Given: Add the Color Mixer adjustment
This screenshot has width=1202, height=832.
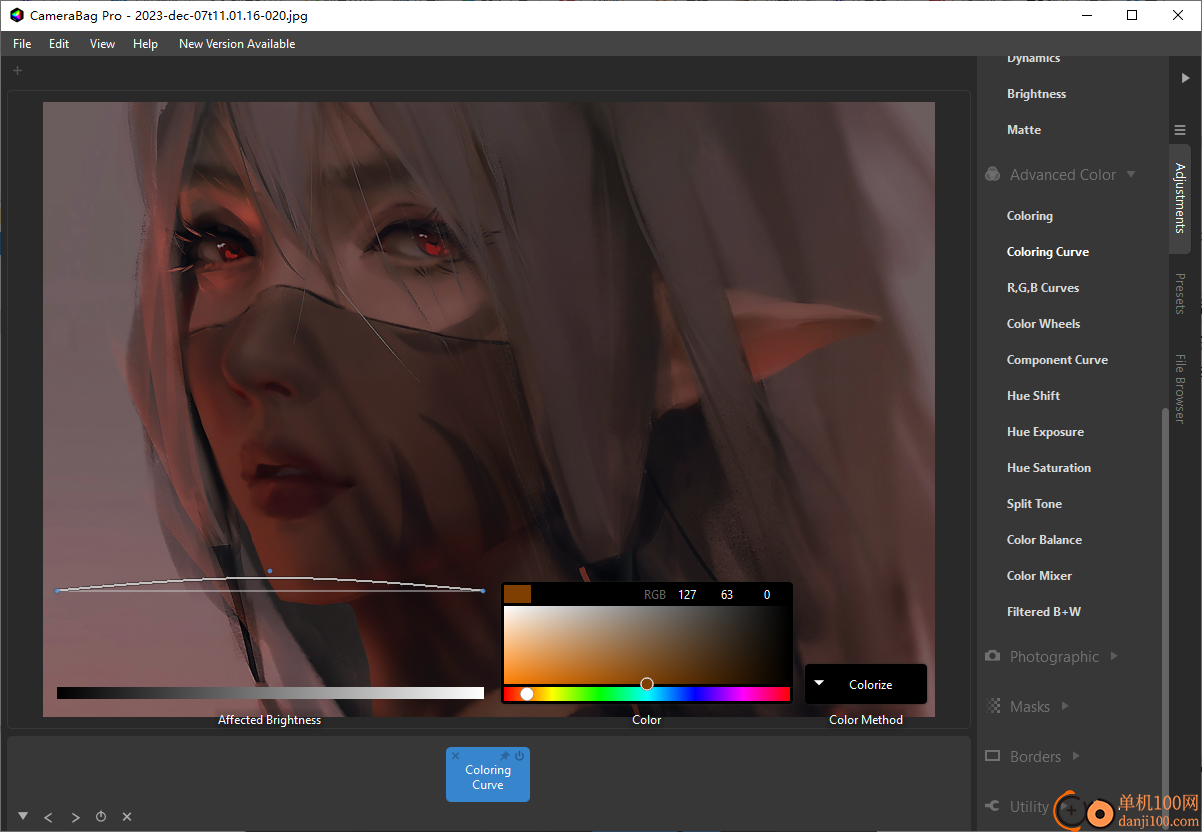Looking at the screenshot, I should tap(1039, 576).
